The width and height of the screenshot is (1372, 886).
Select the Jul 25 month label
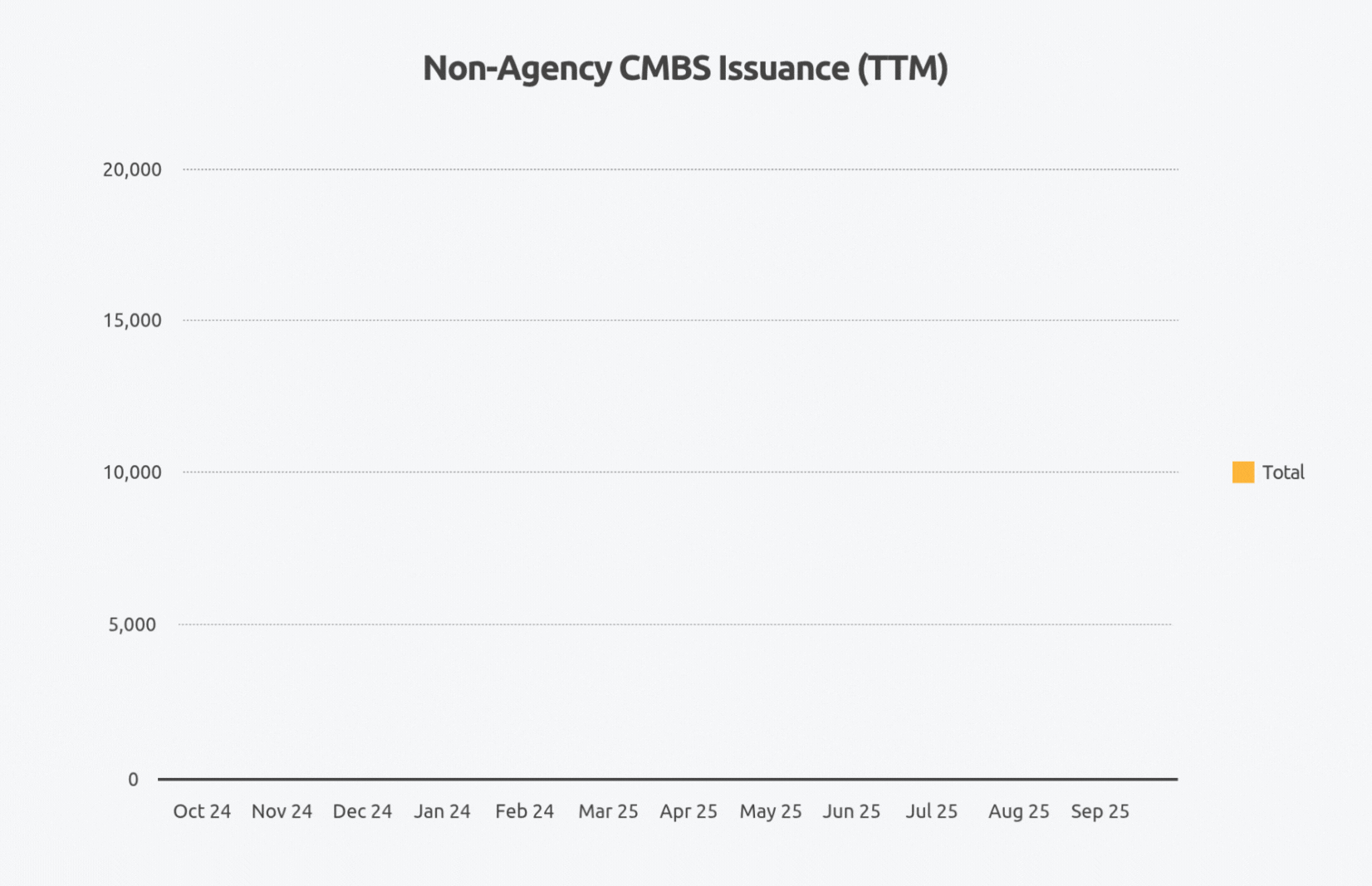pos(931,811)
